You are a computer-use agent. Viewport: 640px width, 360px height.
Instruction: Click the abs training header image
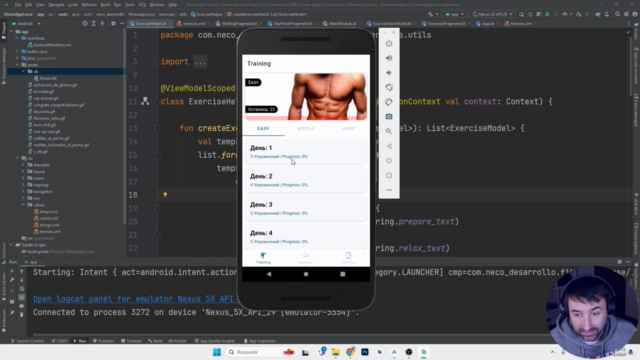[306, 97]
